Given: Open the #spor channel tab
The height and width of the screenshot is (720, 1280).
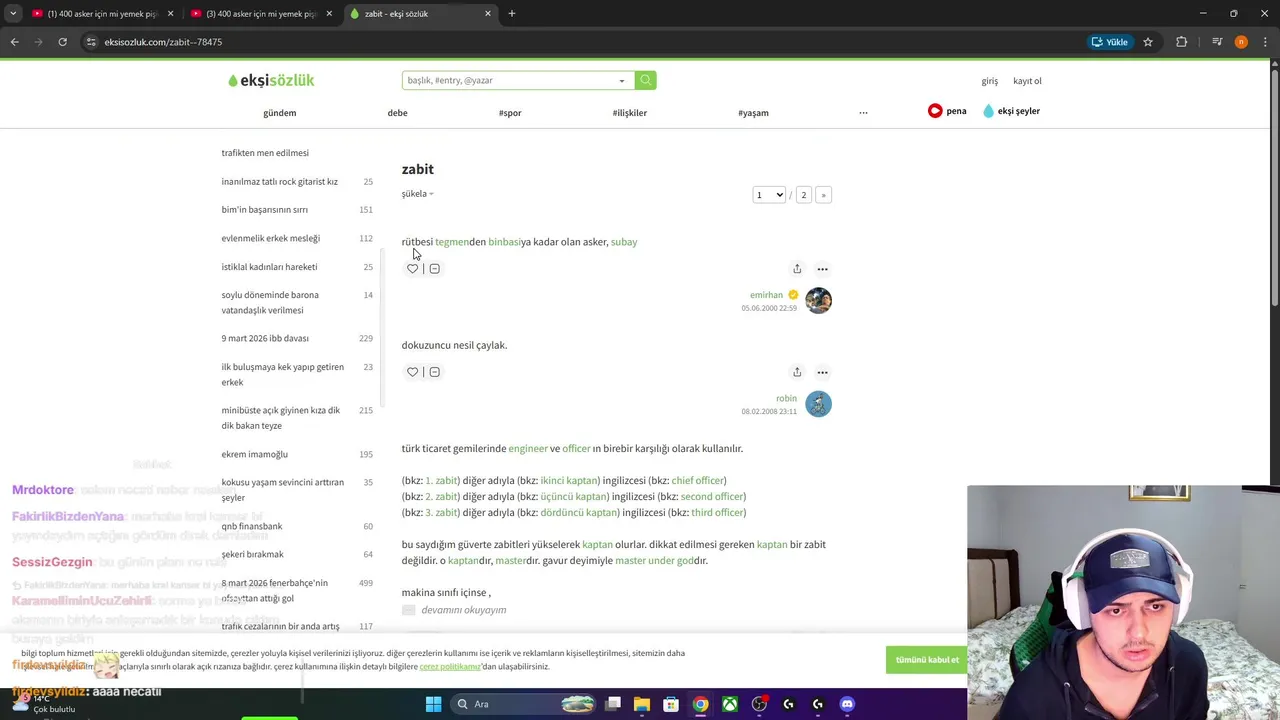Looking at the screenshot, I should point(510,113).
